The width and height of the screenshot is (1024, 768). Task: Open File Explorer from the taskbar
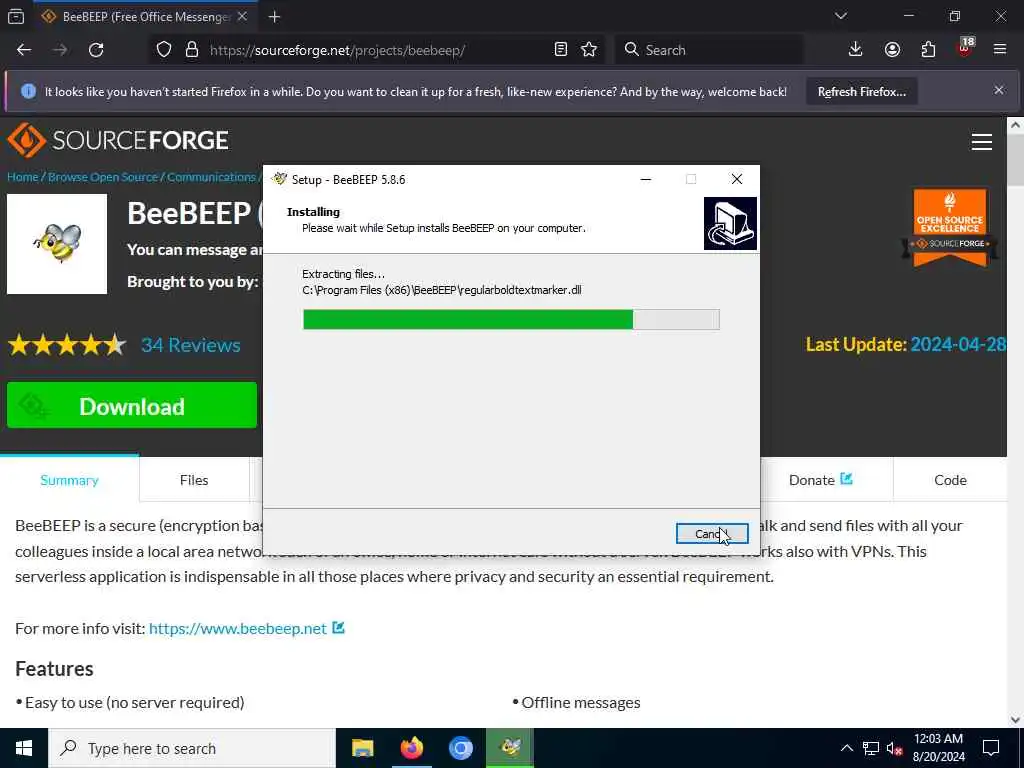point(362,748)
